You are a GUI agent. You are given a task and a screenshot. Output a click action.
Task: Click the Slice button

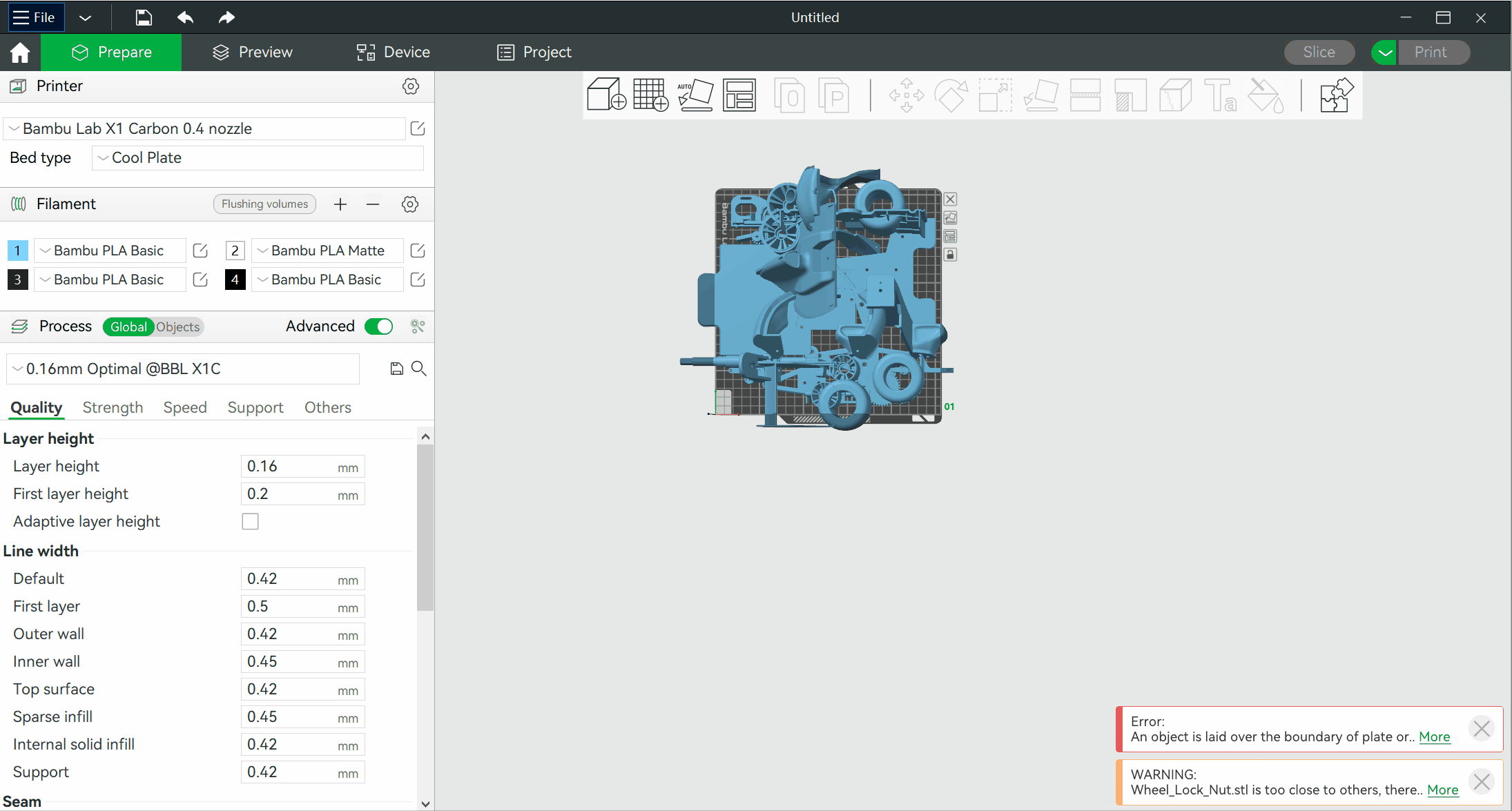[x=1319, y=52]
